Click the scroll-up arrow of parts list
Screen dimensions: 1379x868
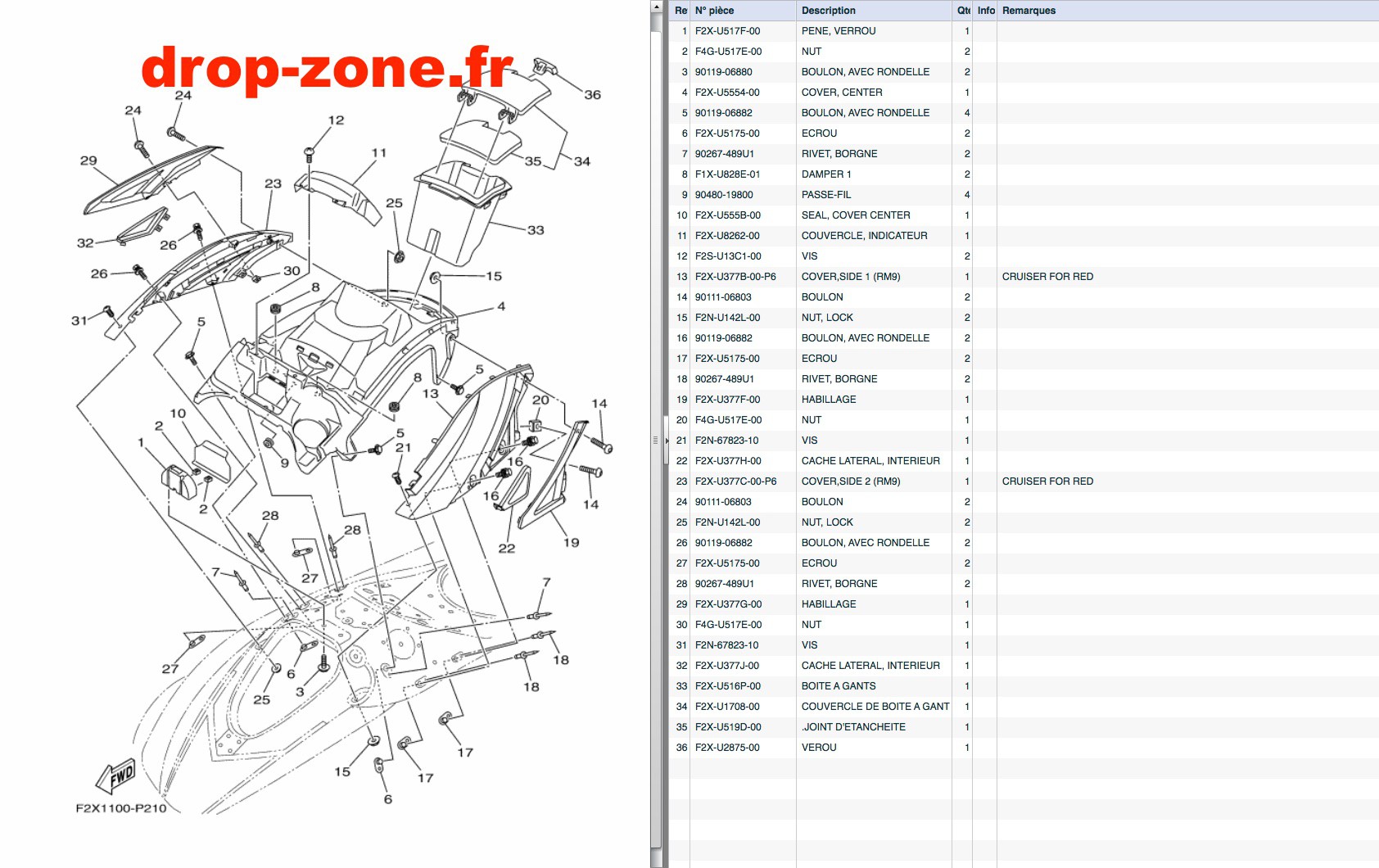[x=656, y=7]
